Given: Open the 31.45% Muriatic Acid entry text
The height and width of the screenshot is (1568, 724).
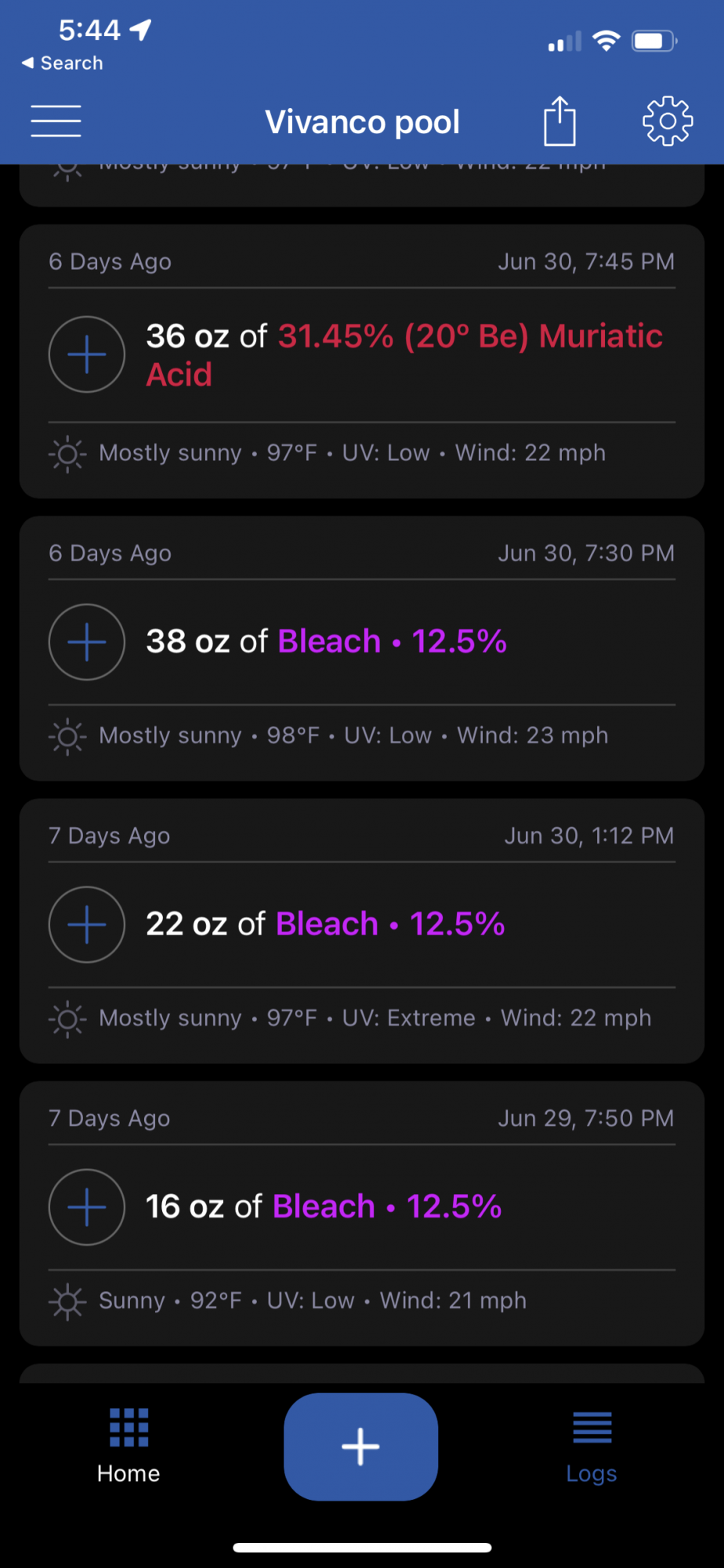Looking at the screenshot, I should click(x=404, y=355).
